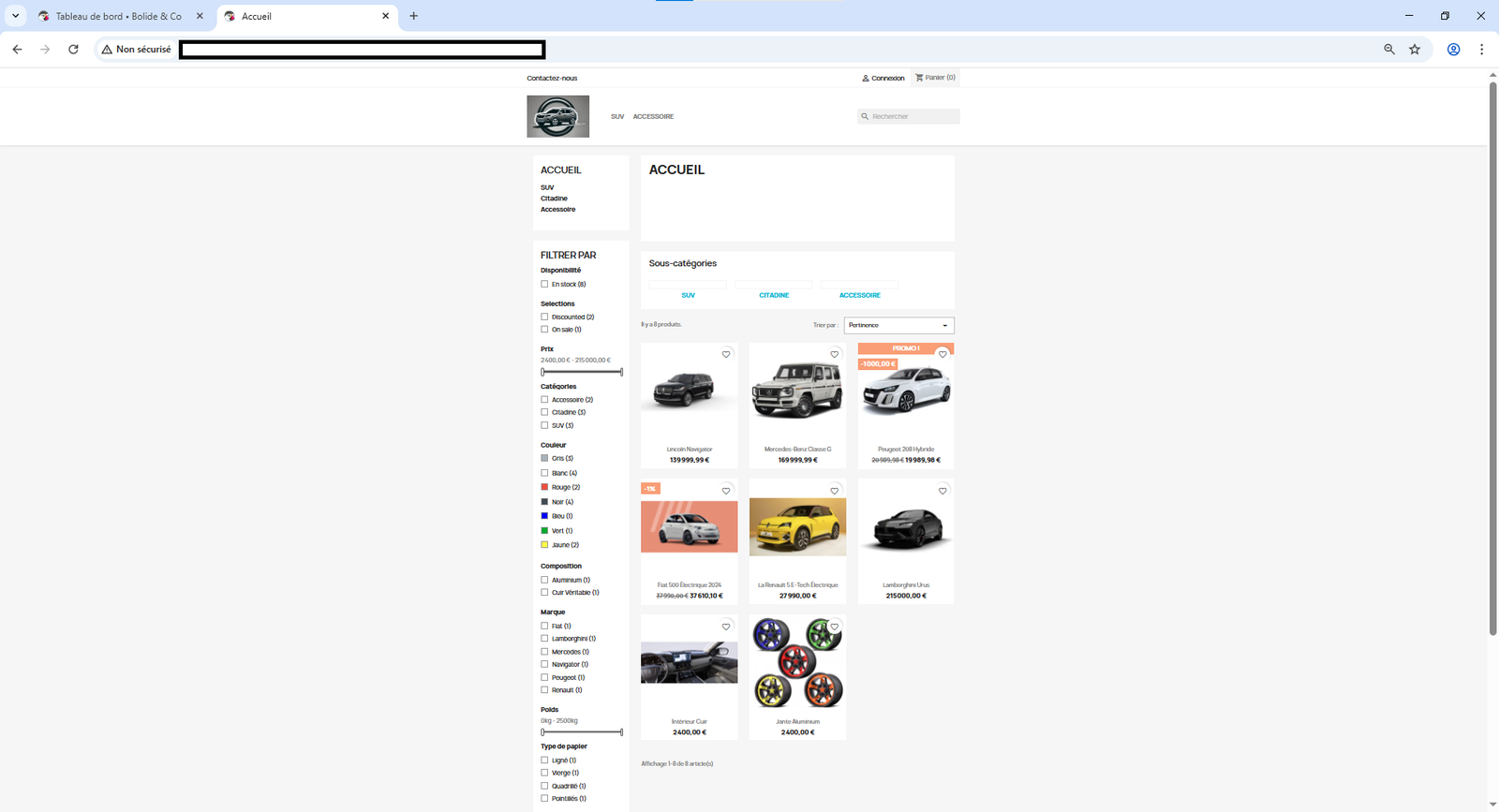Open the SUV sub-category link
This screenshot has height=812, width=1499.
pyautogui.click(x=689, y=295)
